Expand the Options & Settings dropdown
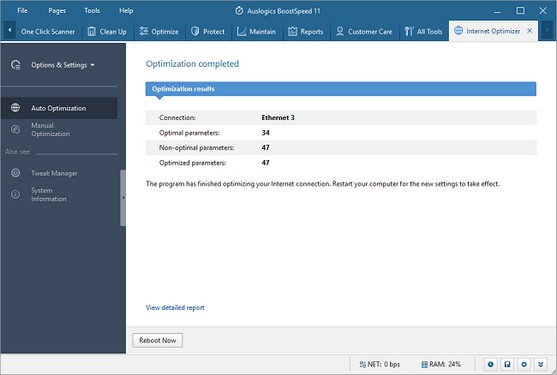This screenshot has width=557, height=375. point(63,65)
